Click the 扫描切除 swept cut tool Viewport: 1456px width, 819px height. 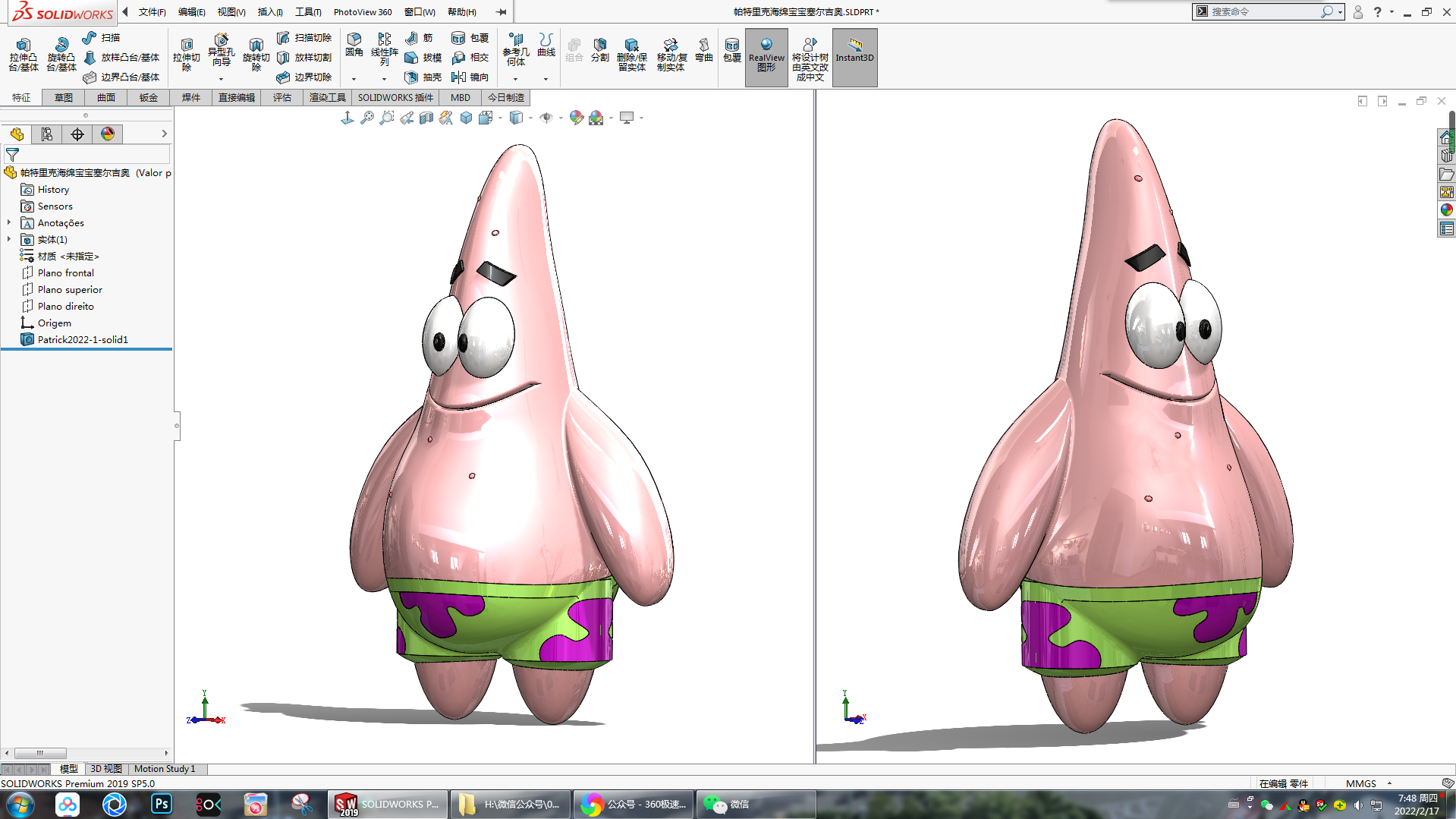coord(304,37)
